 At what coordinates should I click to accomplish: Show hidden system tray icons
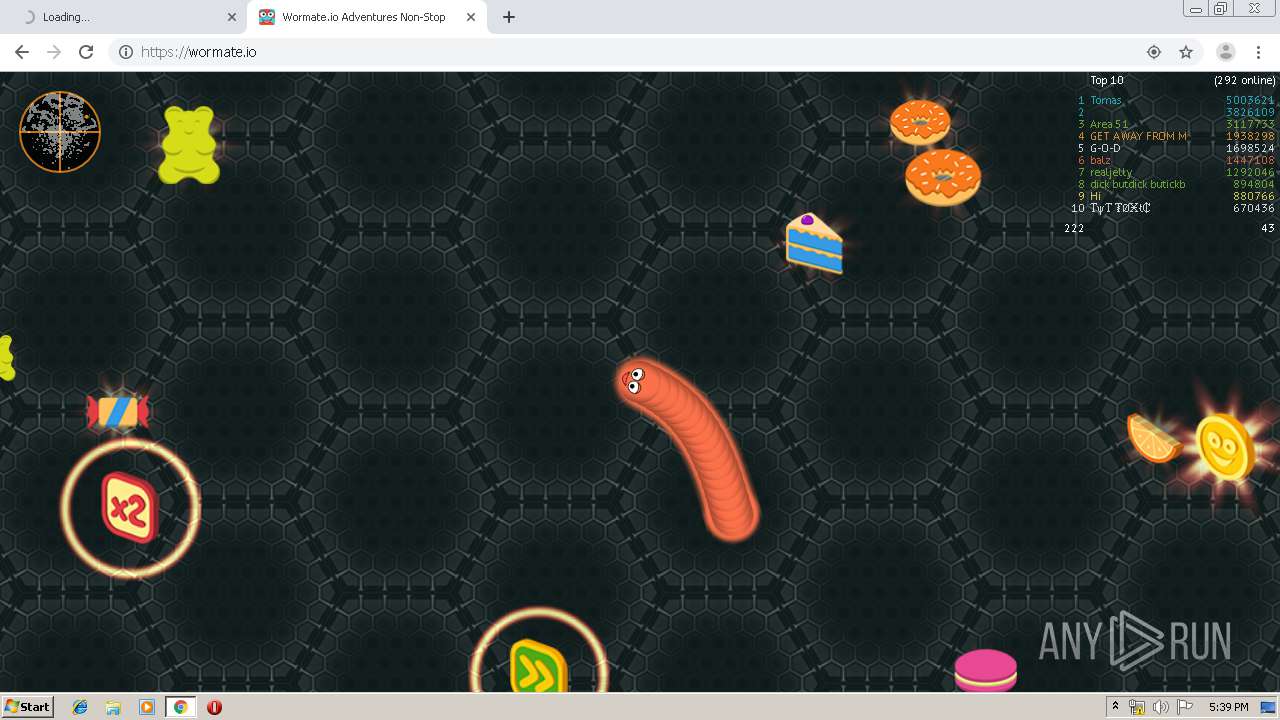(x=1115, y=707)
